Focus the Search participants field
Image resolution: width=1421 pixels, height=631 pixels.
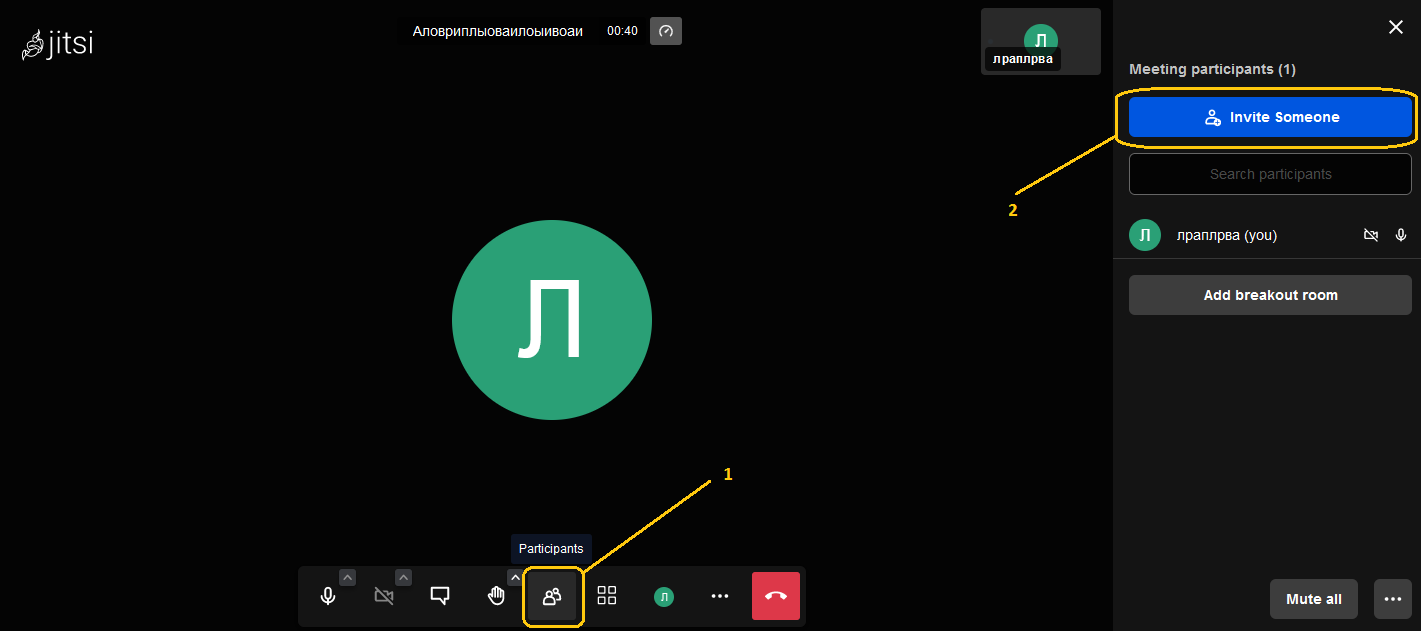1270,174
